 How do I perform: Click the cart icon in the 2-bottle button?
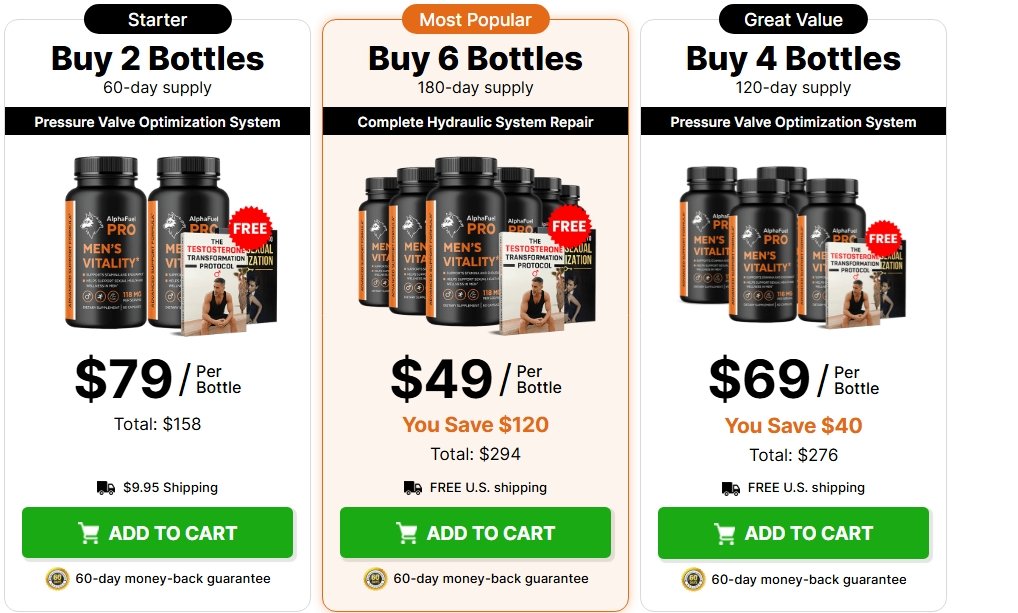[x=89, y=533]
